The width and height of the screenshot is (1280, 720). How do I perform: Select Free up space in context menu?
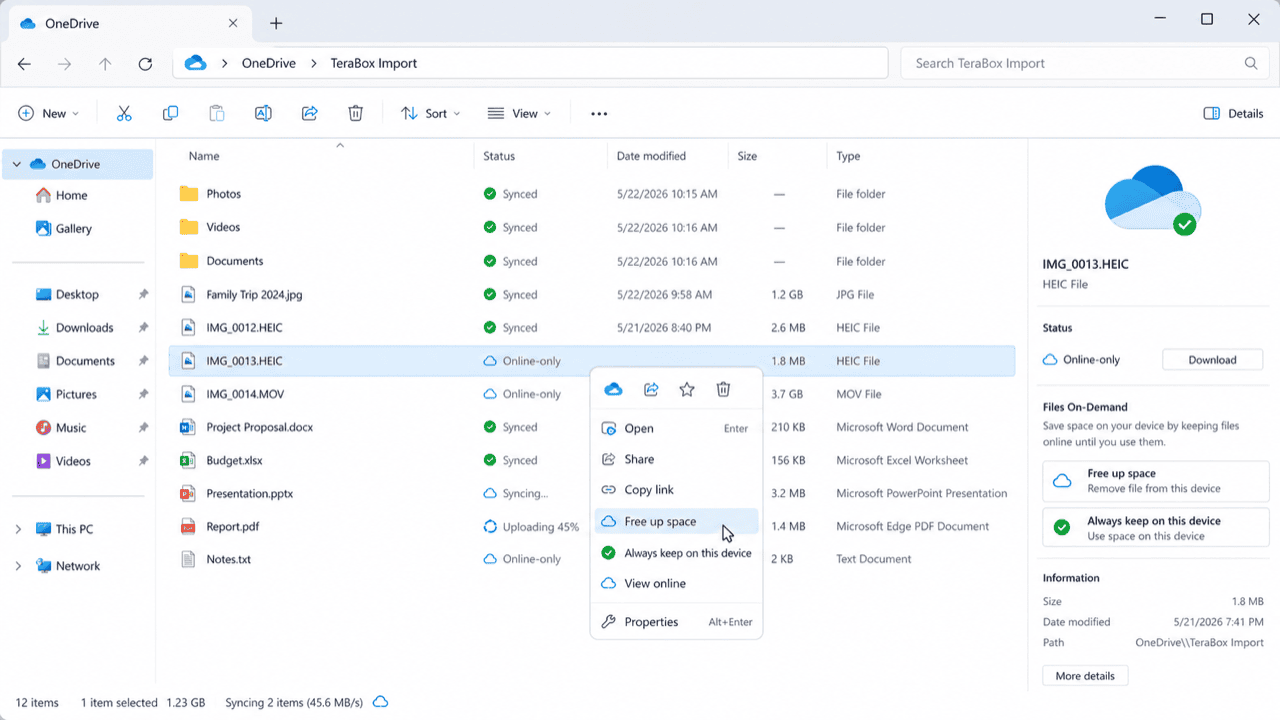click(x=676, y=521)
